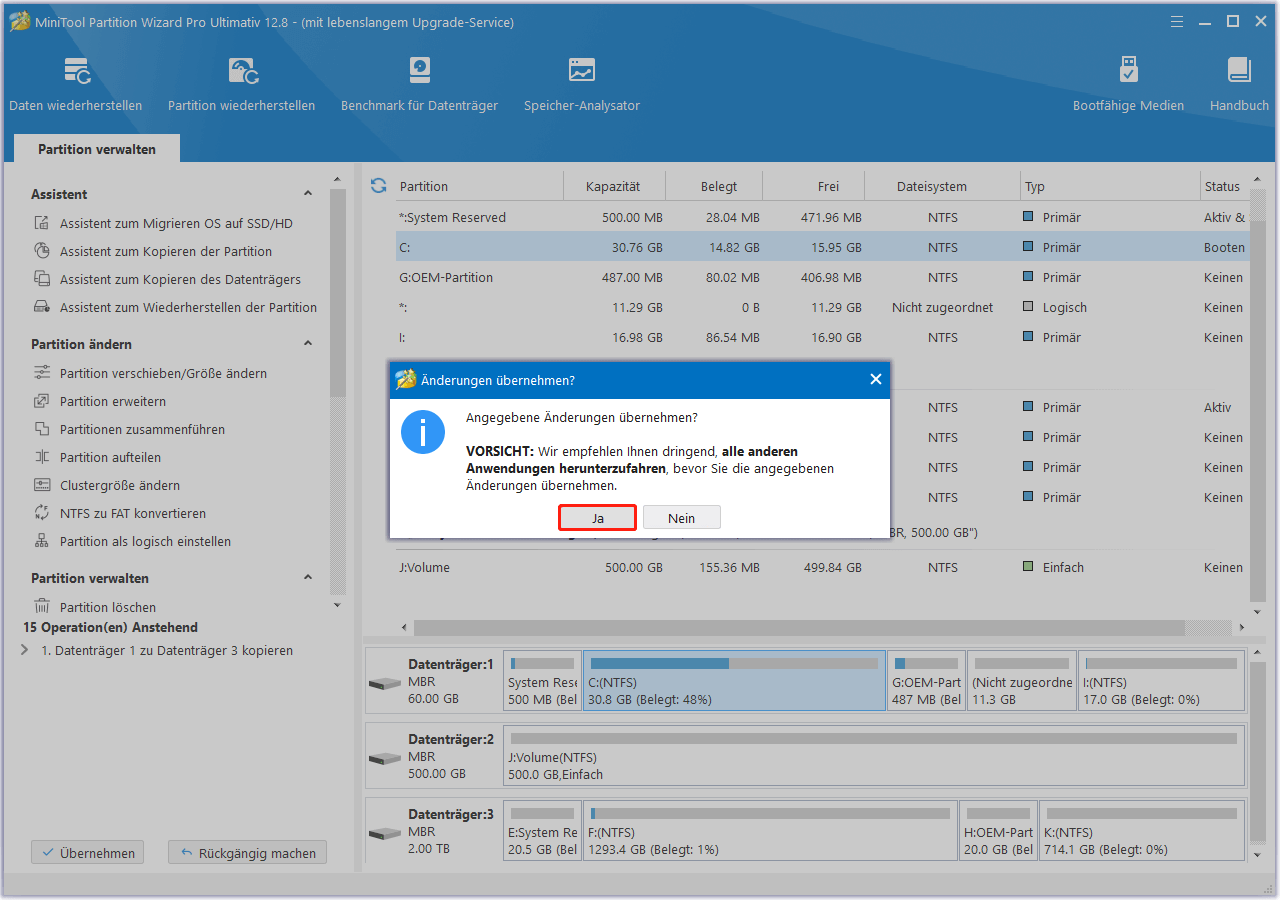Start Assistent zum Kopieren des Datenträgers
Viewport: 1281px width, 901px height.
coord(180,279)
